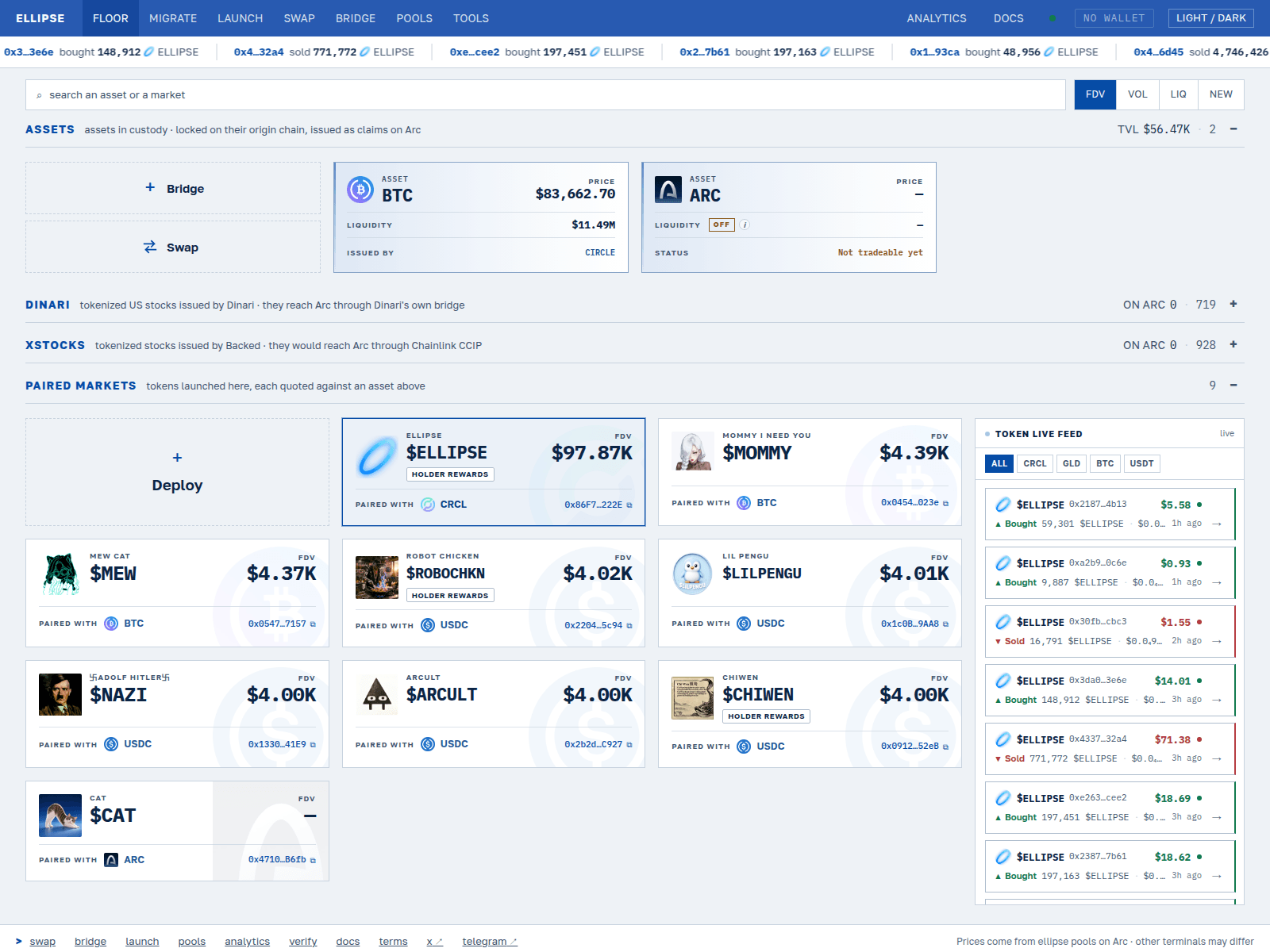Viewport: 1270px width, 952px height.
Task: Click the search magnifier icon
Action: [x=39, y=95]
